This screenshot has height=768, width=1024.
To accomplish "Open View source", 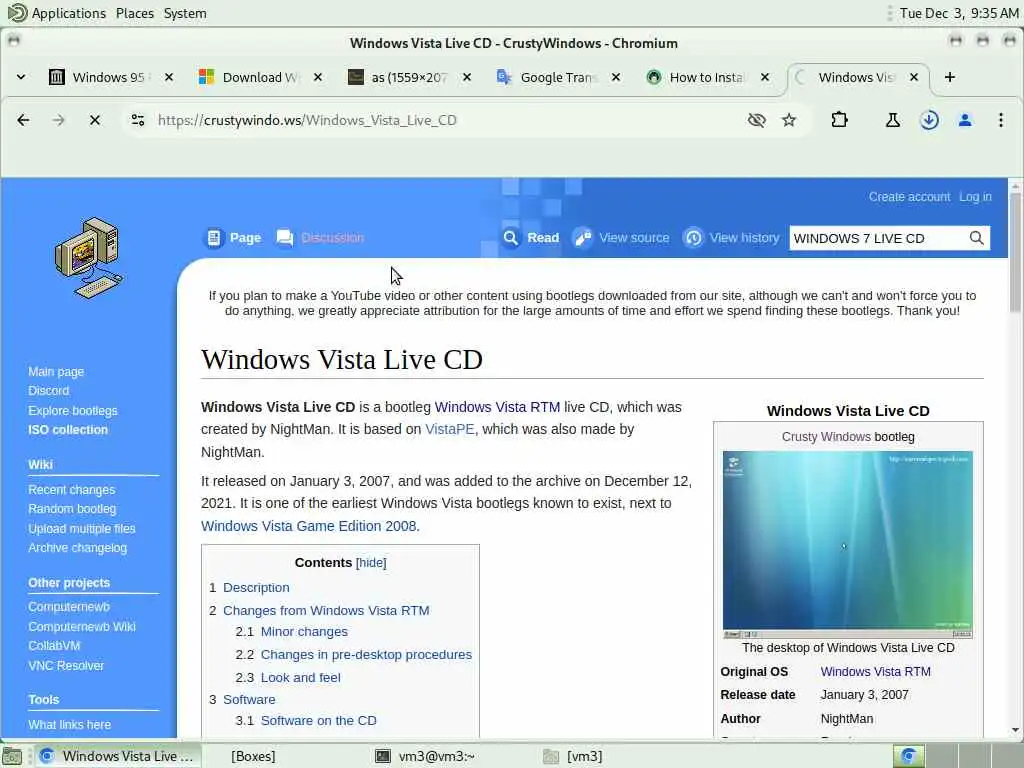I will 621,238.
